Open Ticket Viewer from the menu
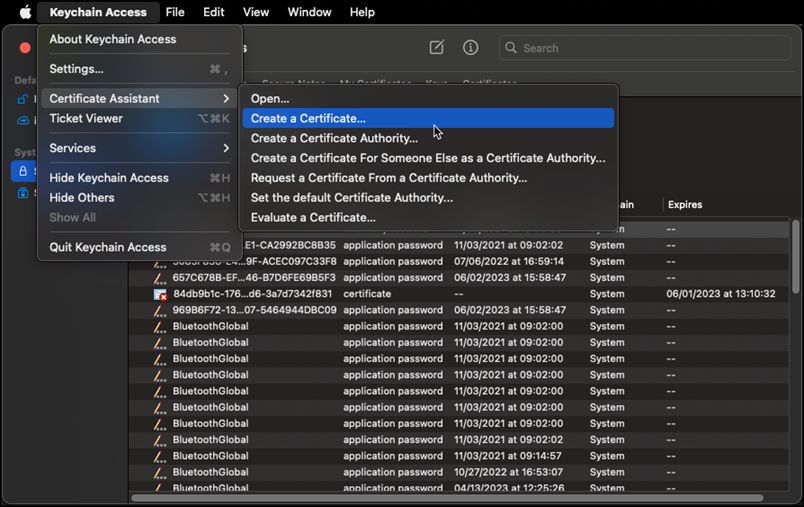Viewport: 804px width, 507px height. pyautogui.click(x=86, y=118)
